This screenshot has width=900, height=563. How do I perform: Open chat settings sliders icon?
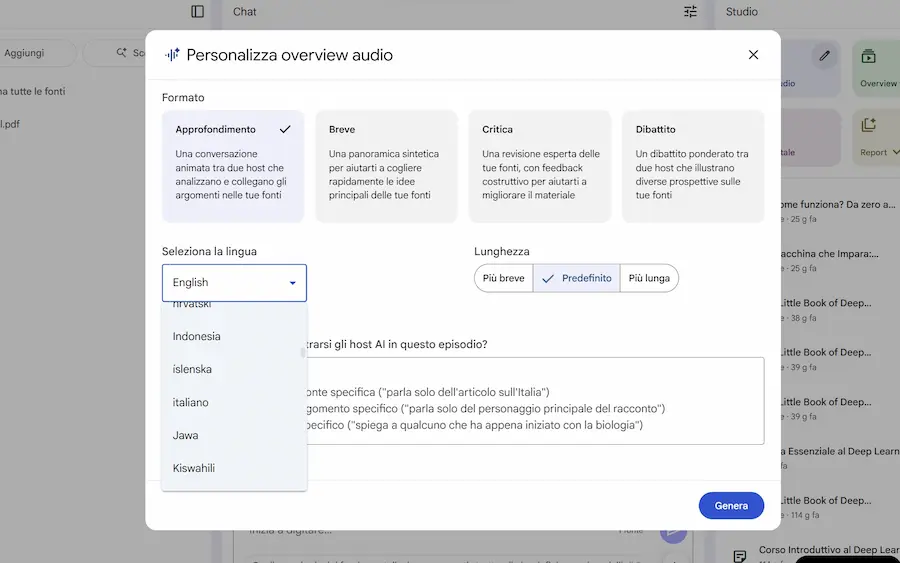pyautogui.click(x=690, y=12)
